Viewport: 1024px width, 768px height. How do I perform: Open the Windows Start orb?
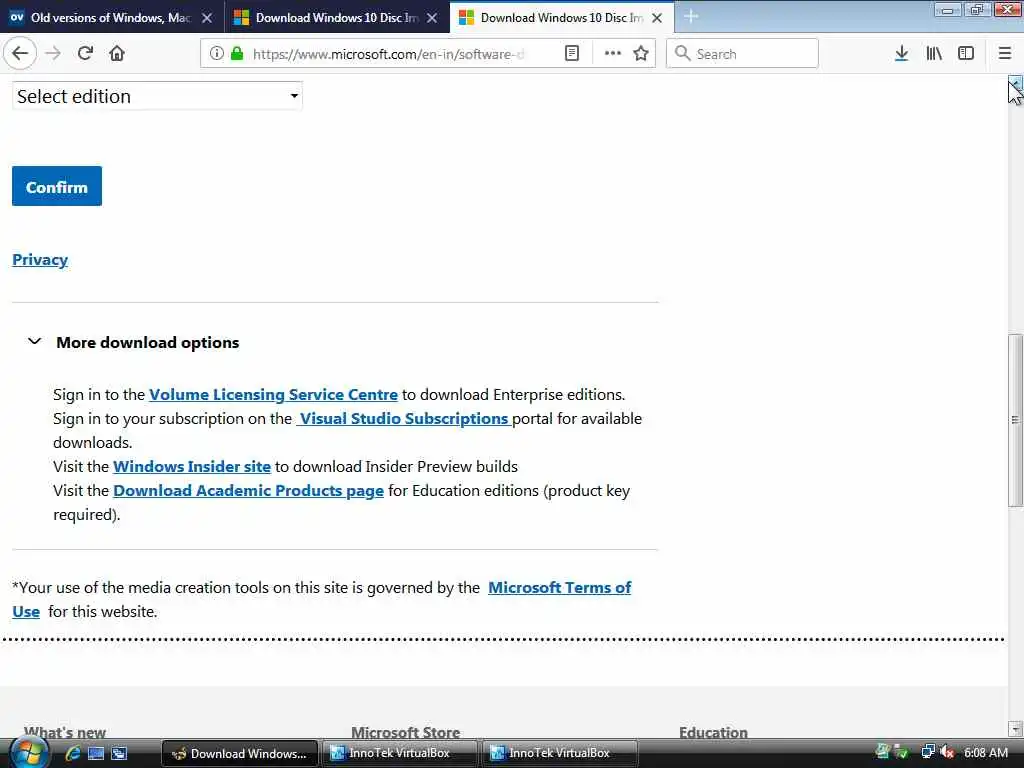click(x=29, y=753)
